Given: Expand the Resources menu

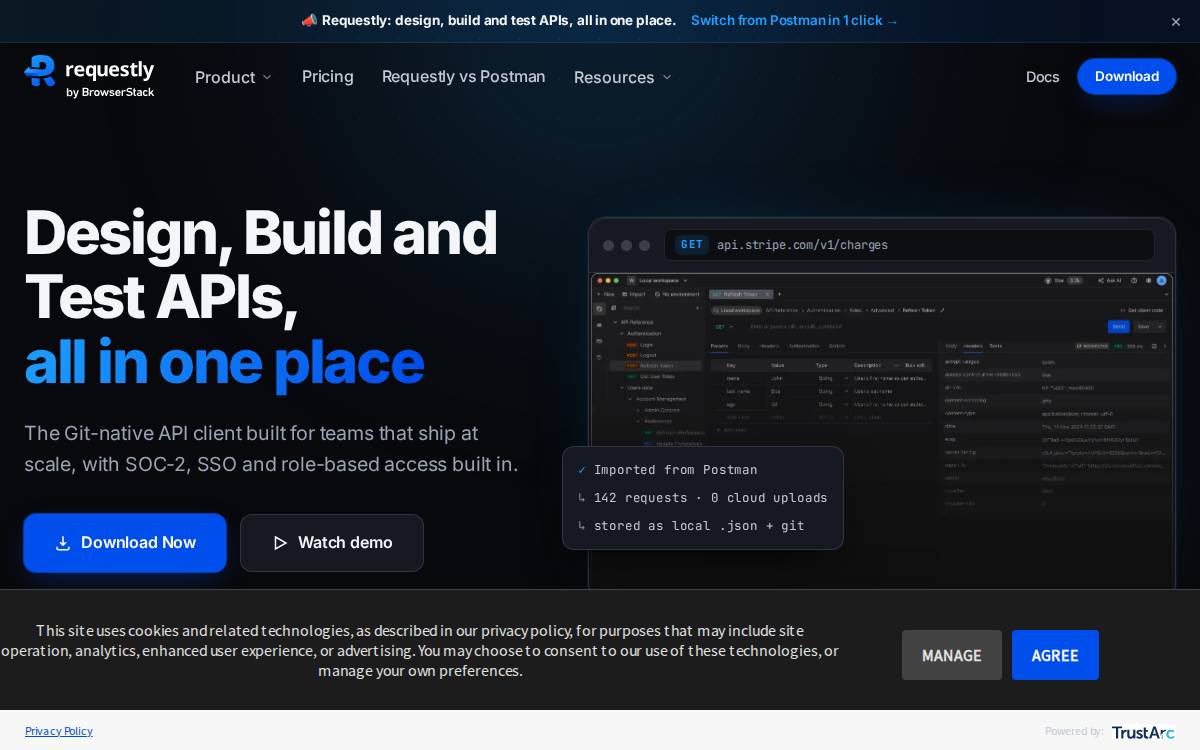Looking at the screenshot, I should (622, 77).
